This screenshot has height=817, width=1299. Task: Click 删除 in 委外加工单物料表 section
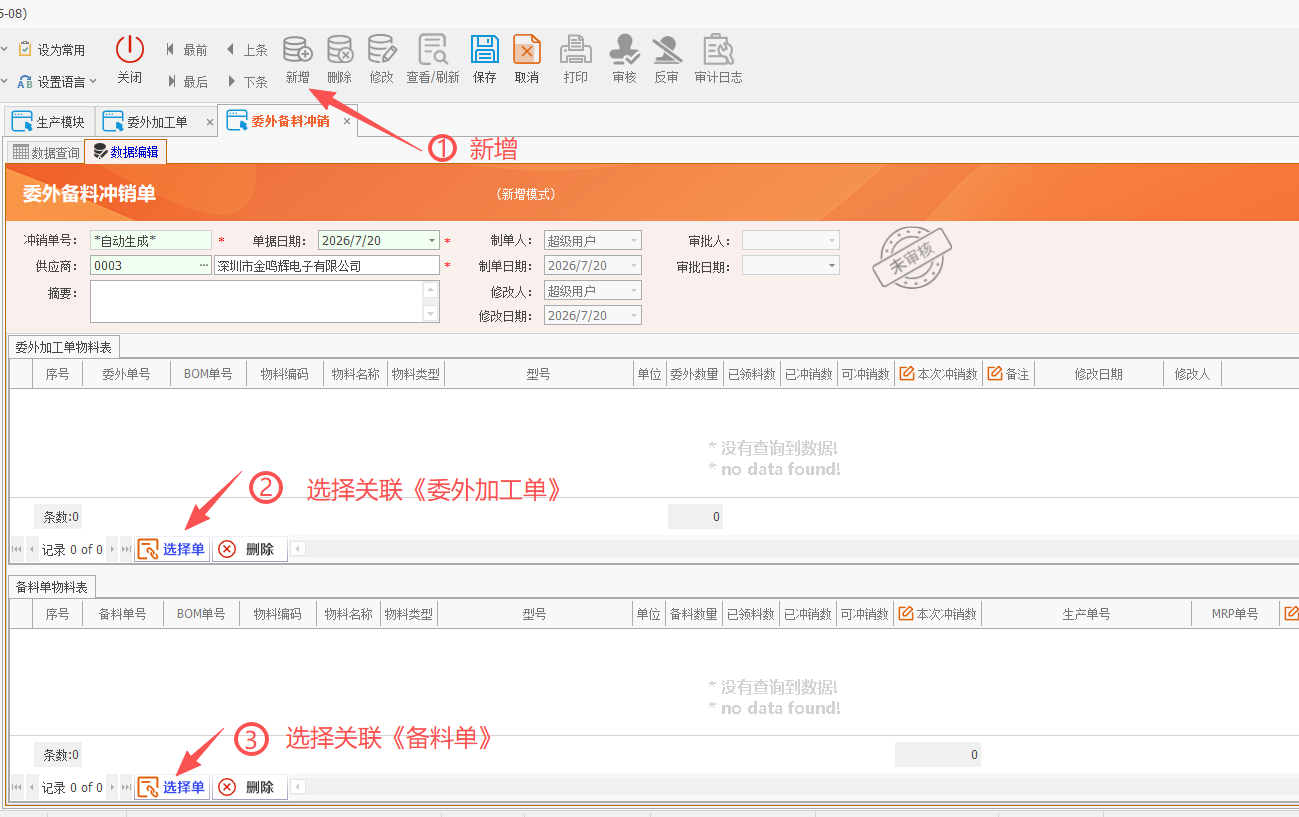(x=249, y=549)
